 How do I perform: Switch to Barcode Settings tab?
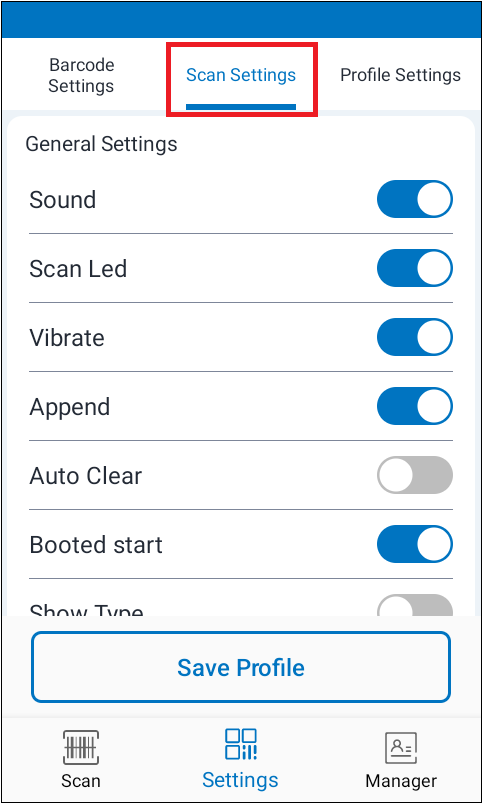81,75
